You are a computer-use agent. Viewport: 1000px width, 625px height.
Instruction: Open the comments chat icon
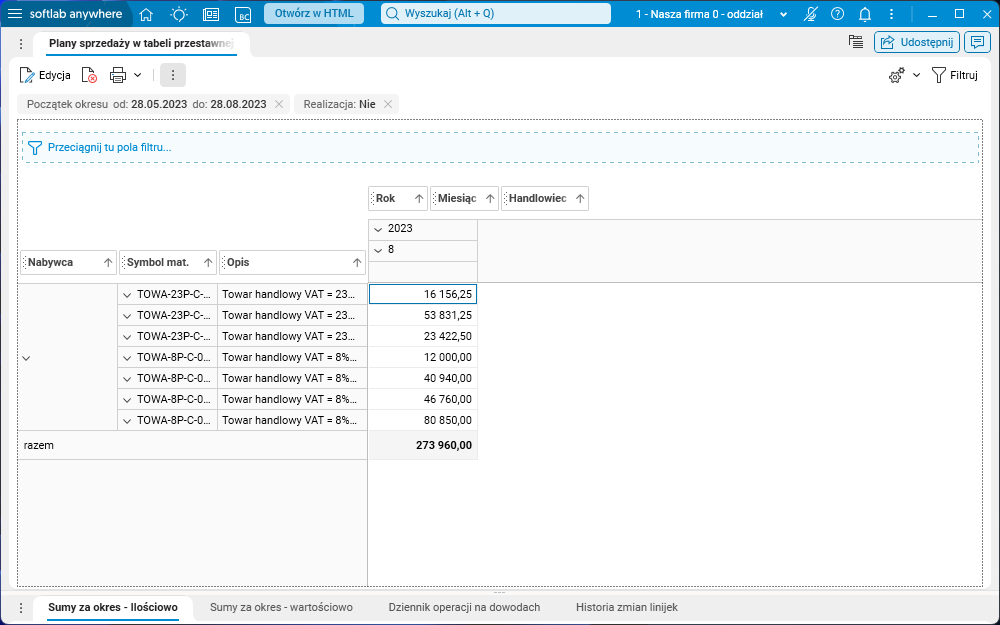[977, 42]
